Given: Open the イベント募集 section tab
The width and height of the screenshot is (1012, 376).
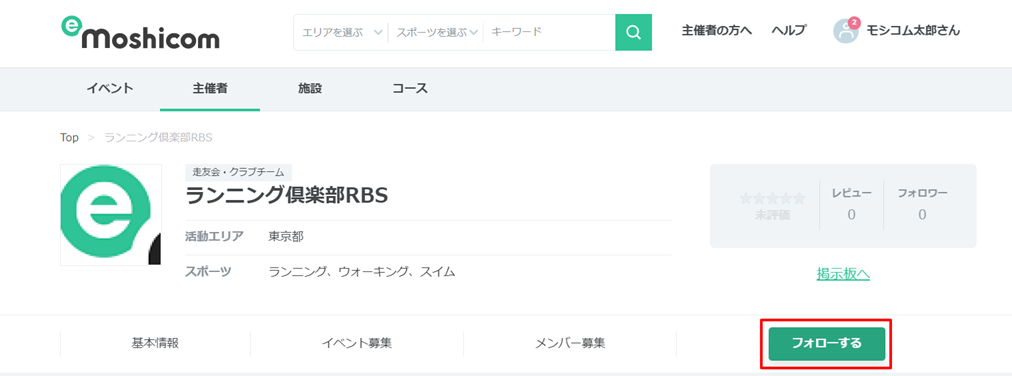Looking at the screenshot, I should coord(357,343).
